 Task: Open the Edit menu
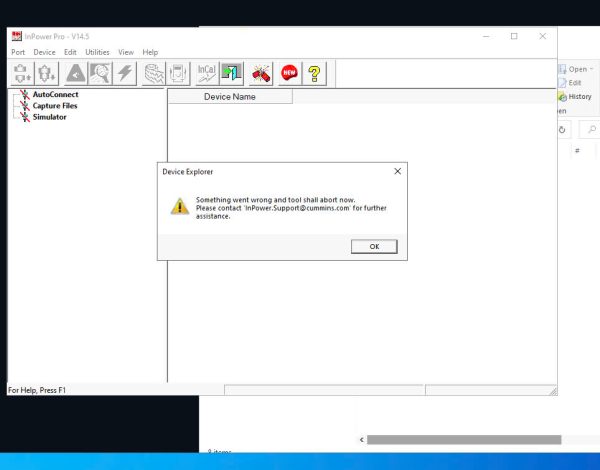coord(70,52)
